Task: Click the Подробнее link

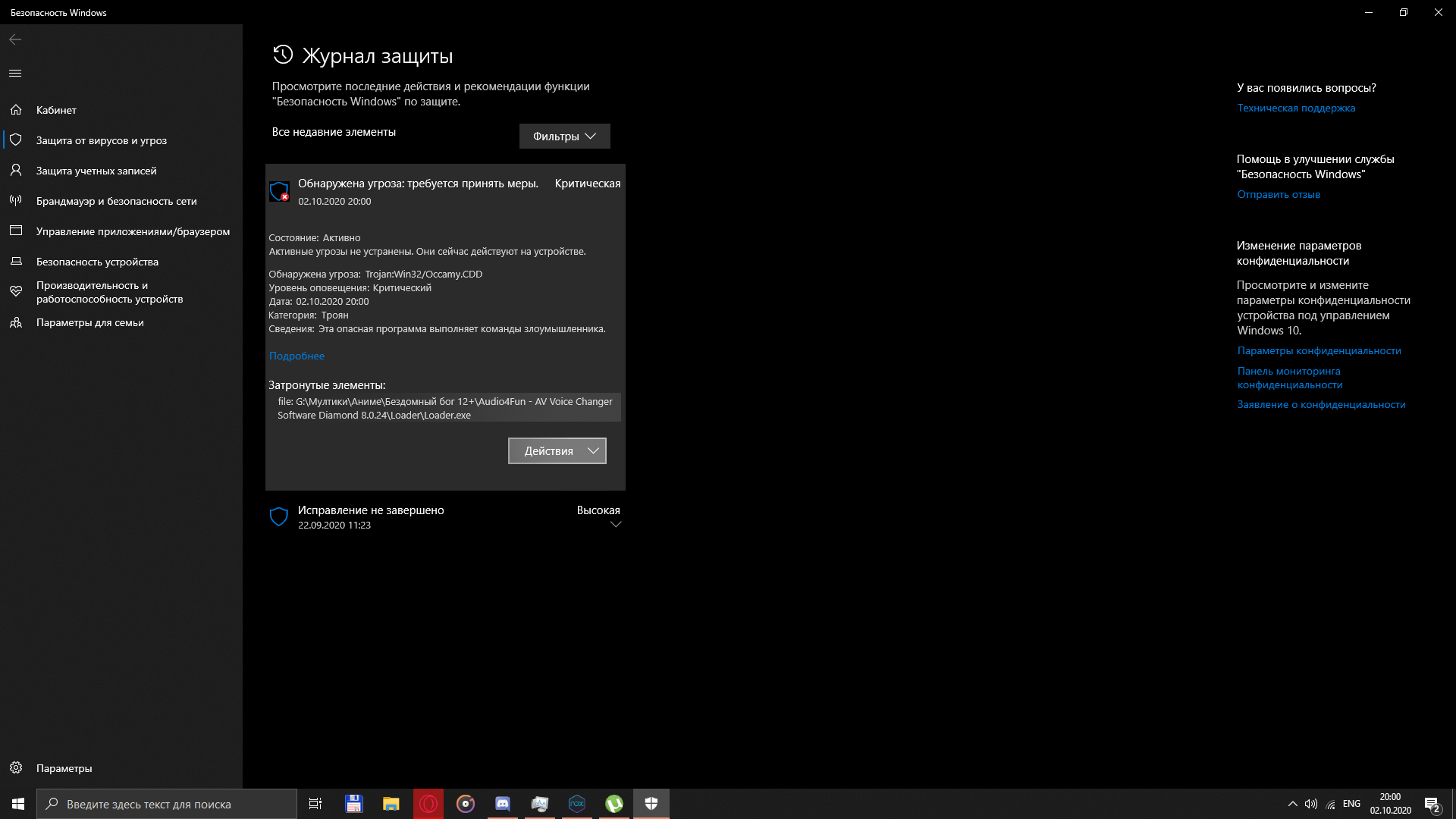Action: (297, 356)
